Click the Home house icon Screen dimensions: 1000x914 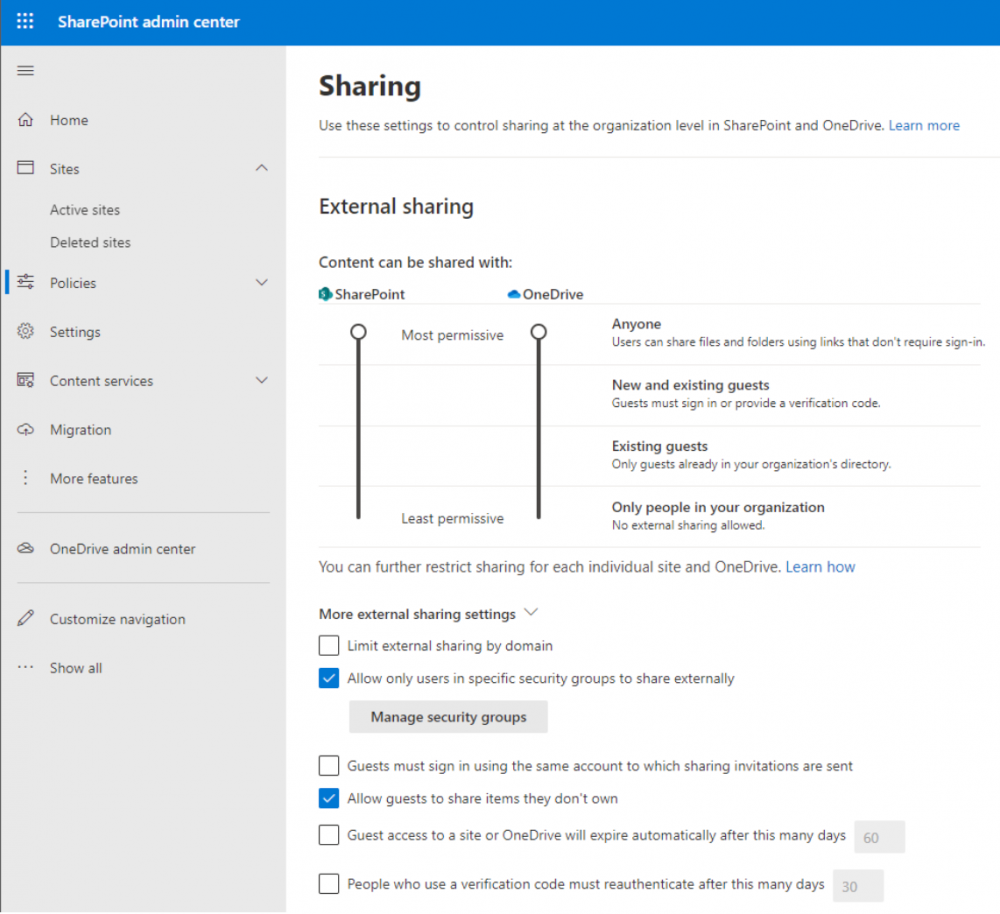(26, 119)
